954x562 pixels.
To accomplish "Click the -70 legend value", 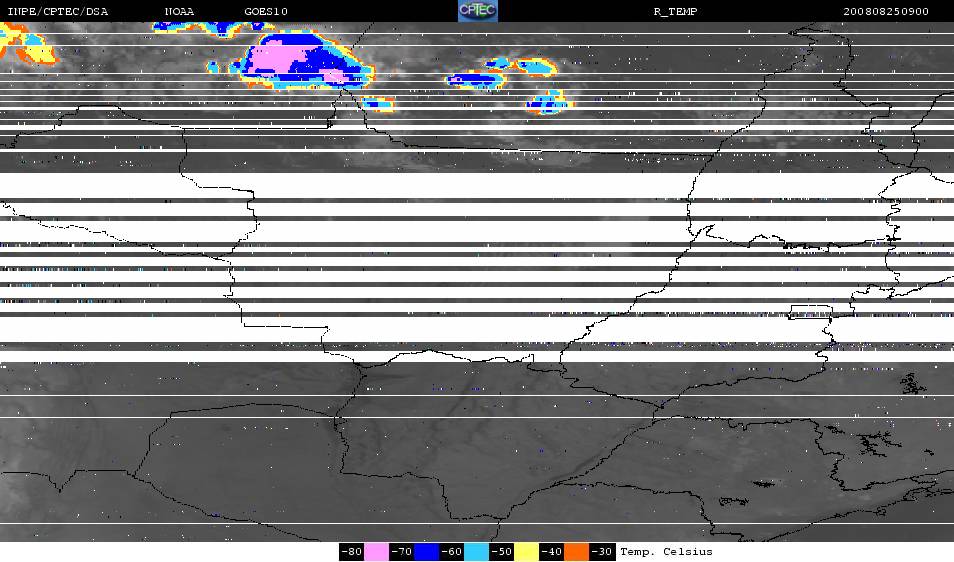I will pyautogui.click(x=402, y=552).
